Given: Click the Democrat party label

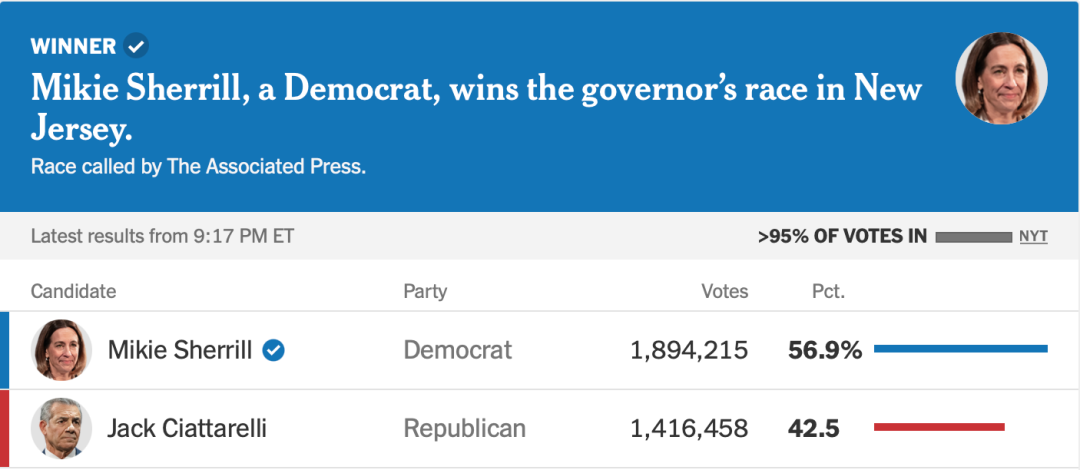Looking at the screenshot, I should 457,350.
